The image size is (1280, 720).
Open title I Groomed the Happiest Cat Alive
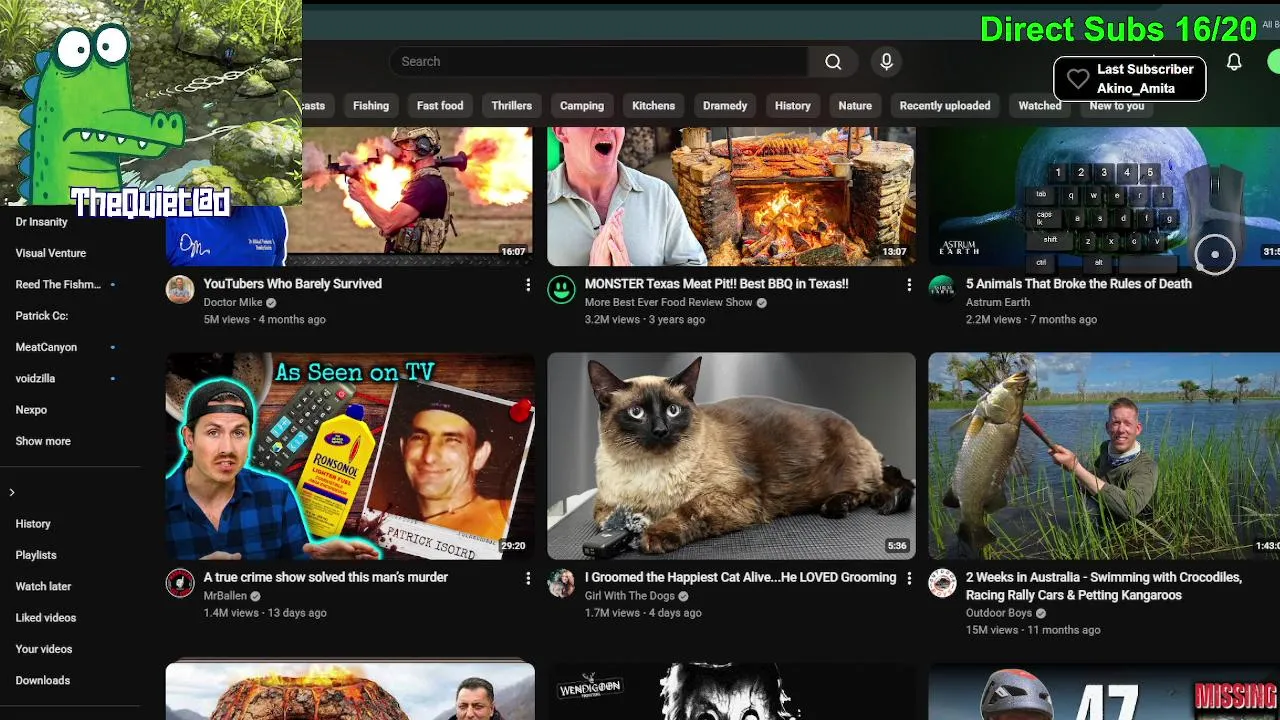[741, 577]
